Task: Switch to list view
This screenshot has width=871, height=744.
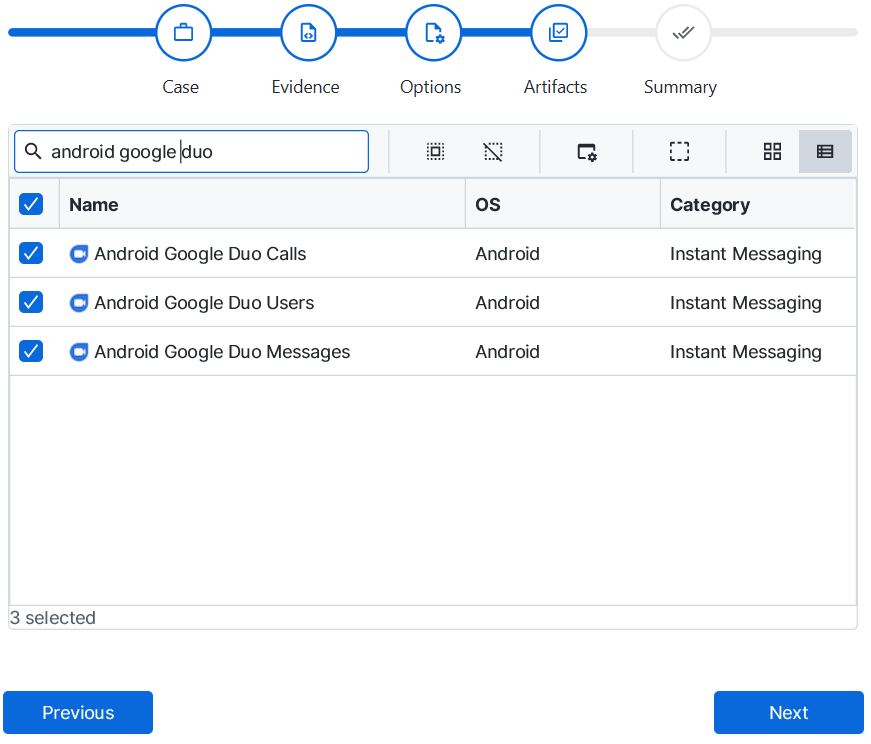Action: 825,151
